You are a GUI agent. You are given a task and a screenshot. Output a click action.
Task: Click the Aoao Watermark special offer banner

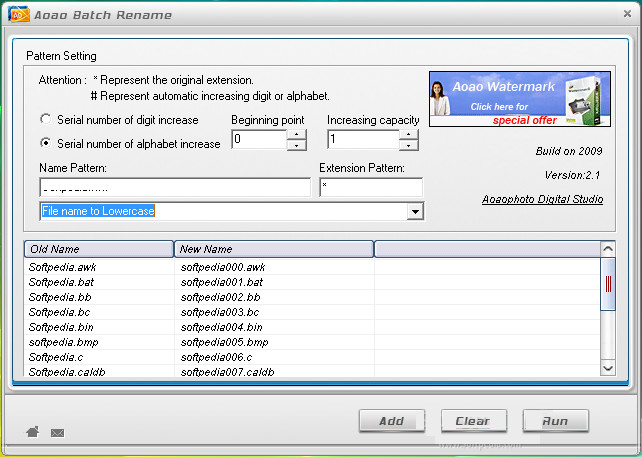click(x=520, y=99)
